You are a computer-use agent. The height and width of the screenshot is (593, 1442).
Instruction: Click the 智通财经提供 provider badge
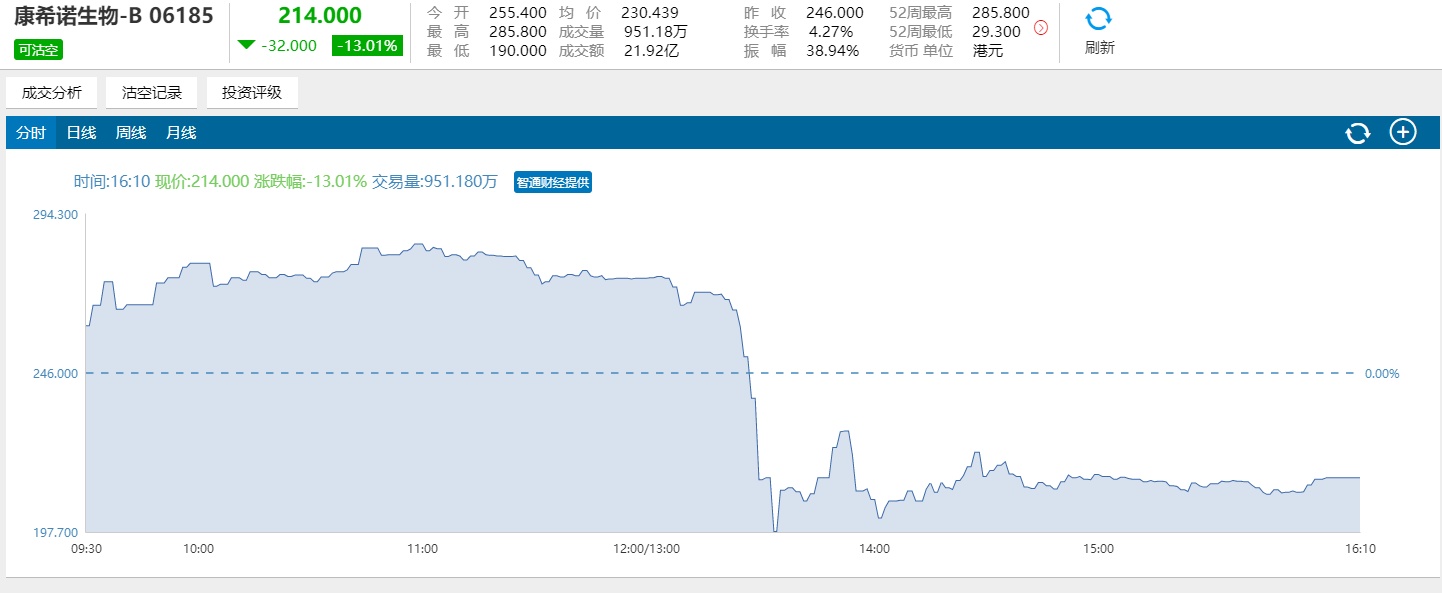point(553,182)
